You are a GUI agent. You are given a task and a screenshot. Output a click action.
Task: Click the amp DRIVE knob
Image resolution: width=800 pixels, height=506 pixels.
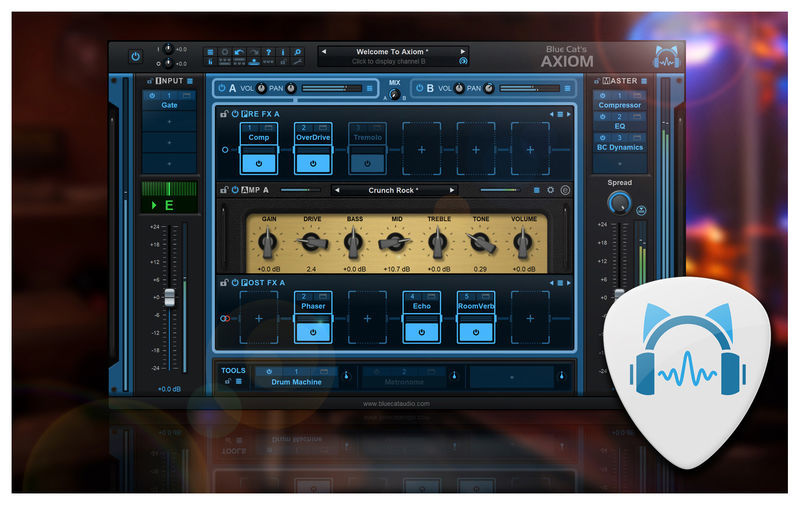tap(312, 242)
